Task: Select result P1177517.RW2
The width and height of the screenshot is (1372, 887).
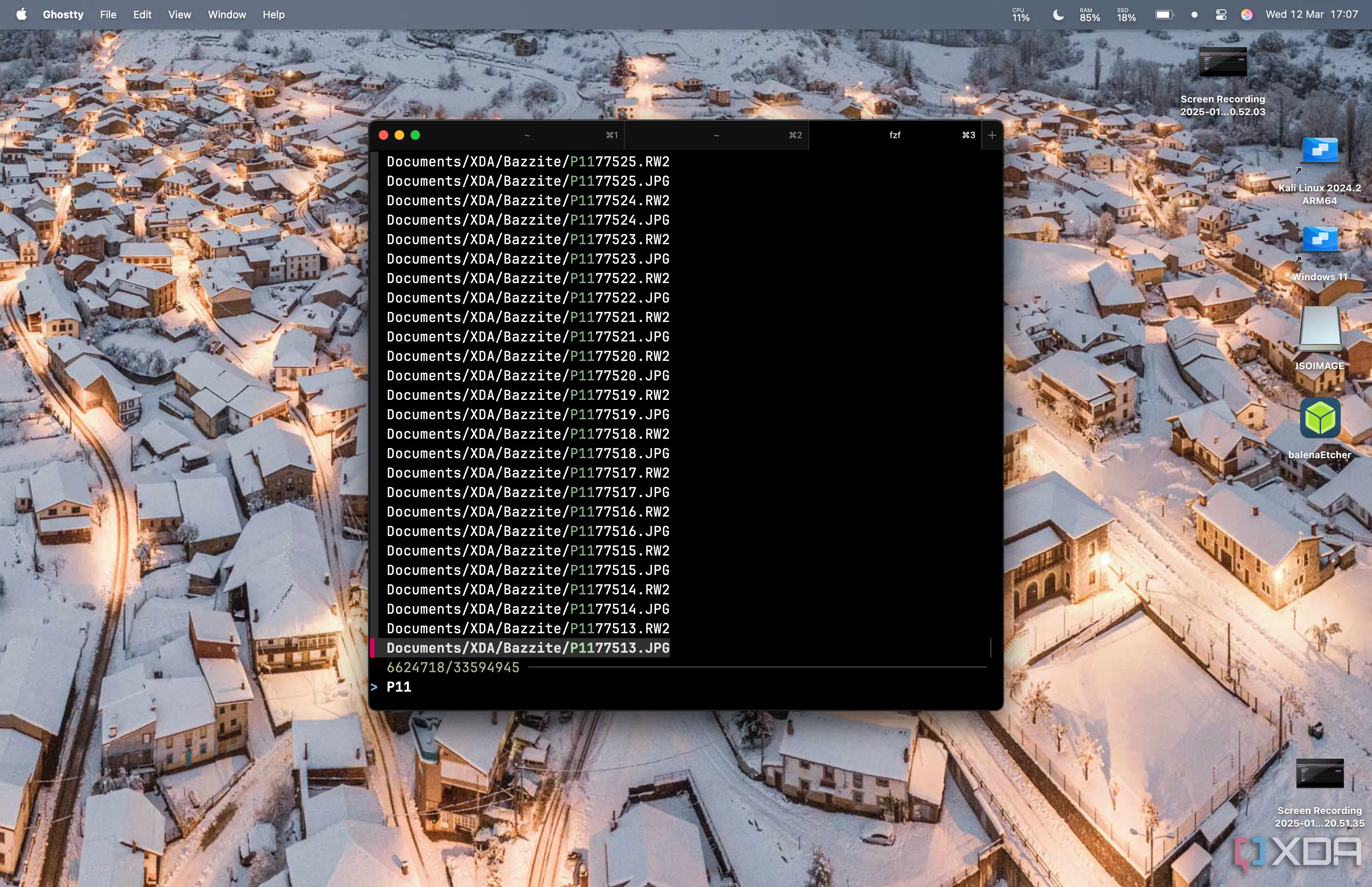Action: (x=528, y=473)
